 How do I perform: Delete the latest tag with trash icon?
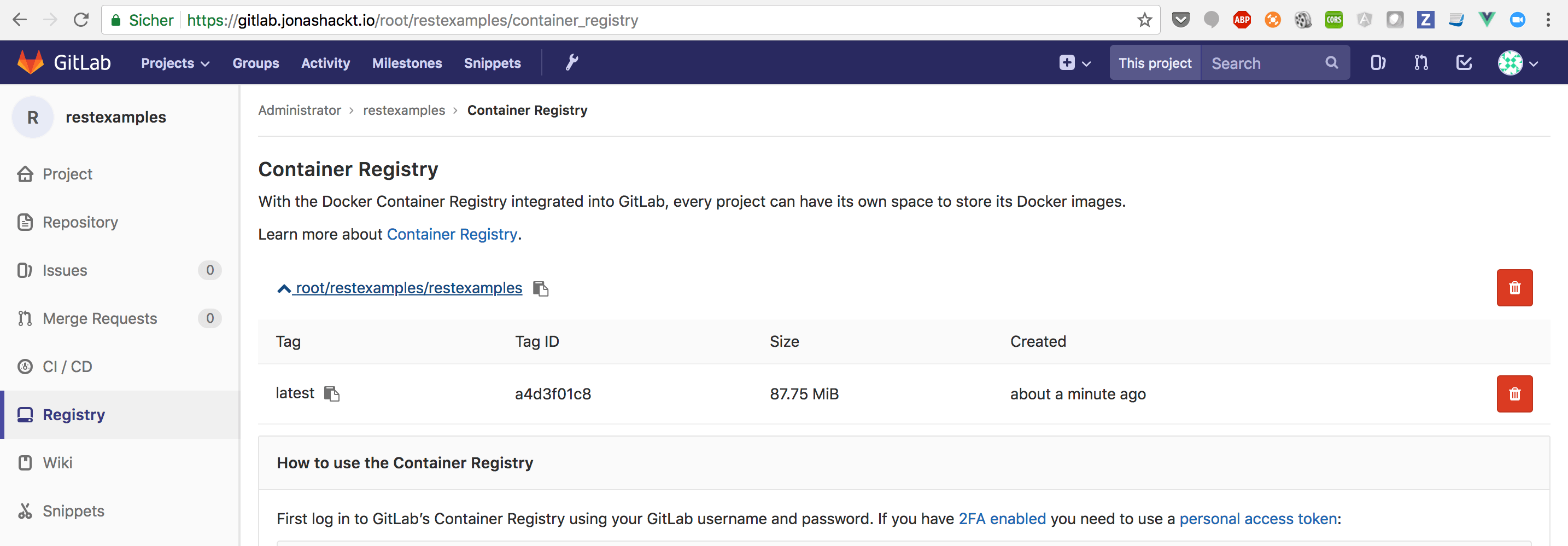[1514, 394]
